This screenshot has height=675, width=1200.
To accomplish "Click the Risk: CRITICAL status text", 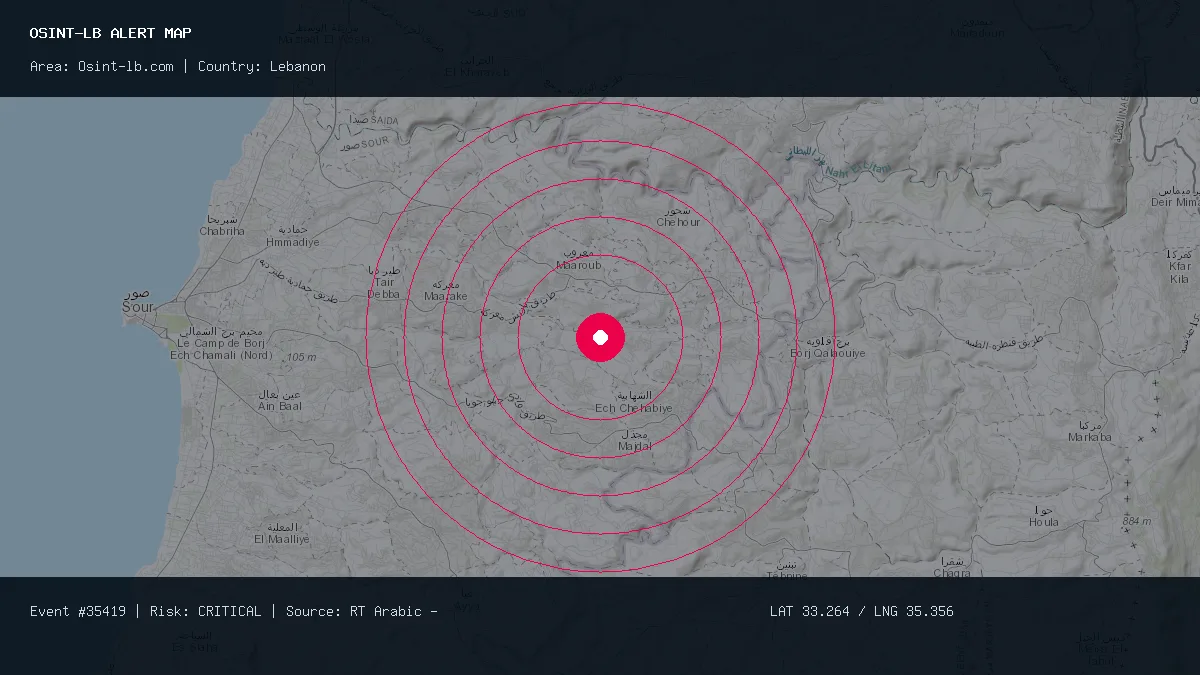I will [x=206, y=611].
